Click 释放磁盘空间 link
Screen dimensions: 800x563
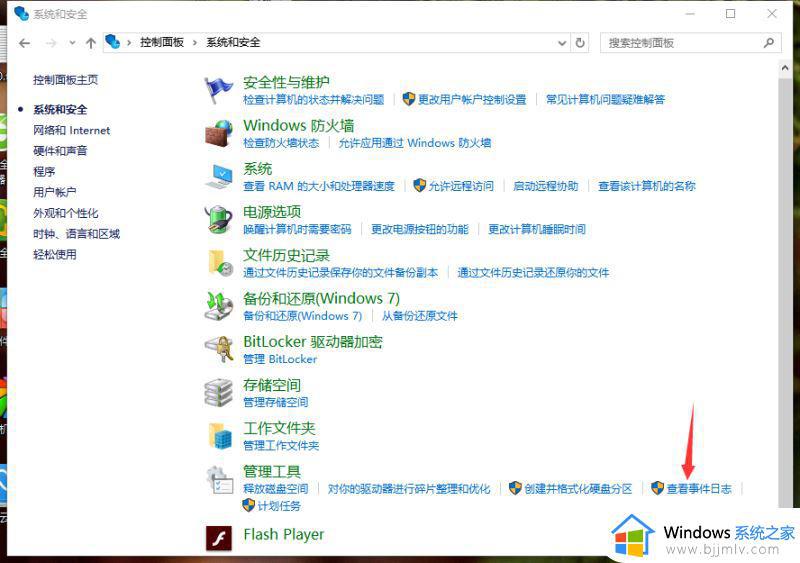click(x=276, y=489)
